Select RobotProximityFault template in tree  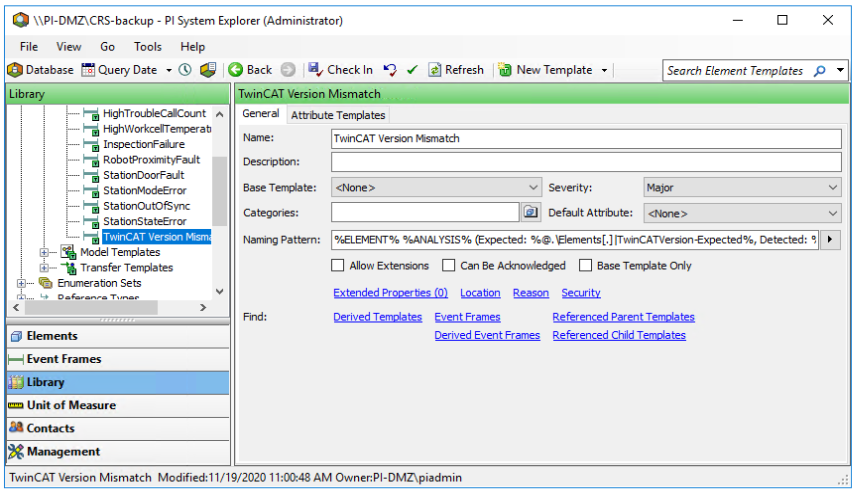152,159
